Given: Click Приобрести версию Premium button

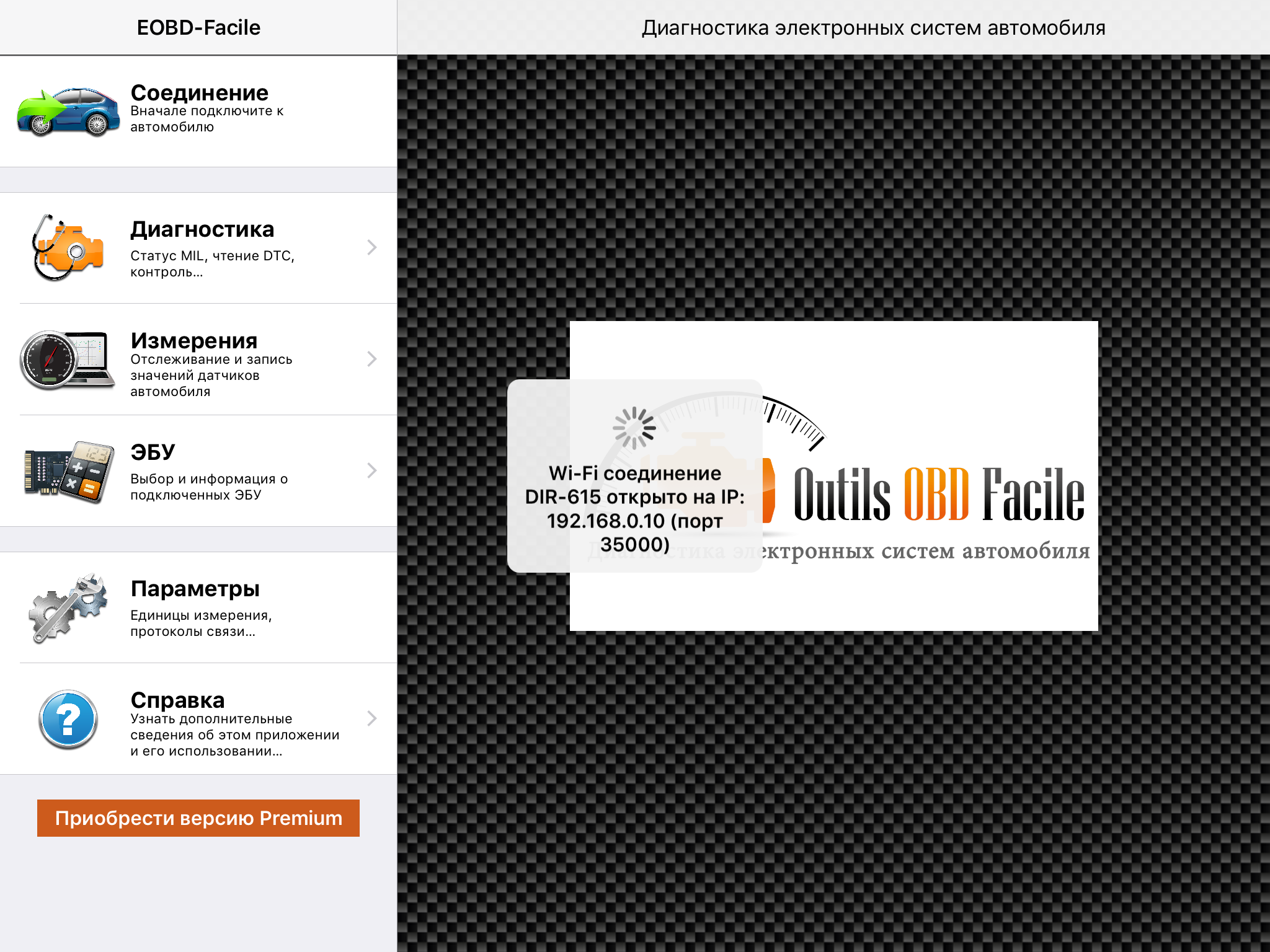Looking at the screenshot, I should point(198,818).
